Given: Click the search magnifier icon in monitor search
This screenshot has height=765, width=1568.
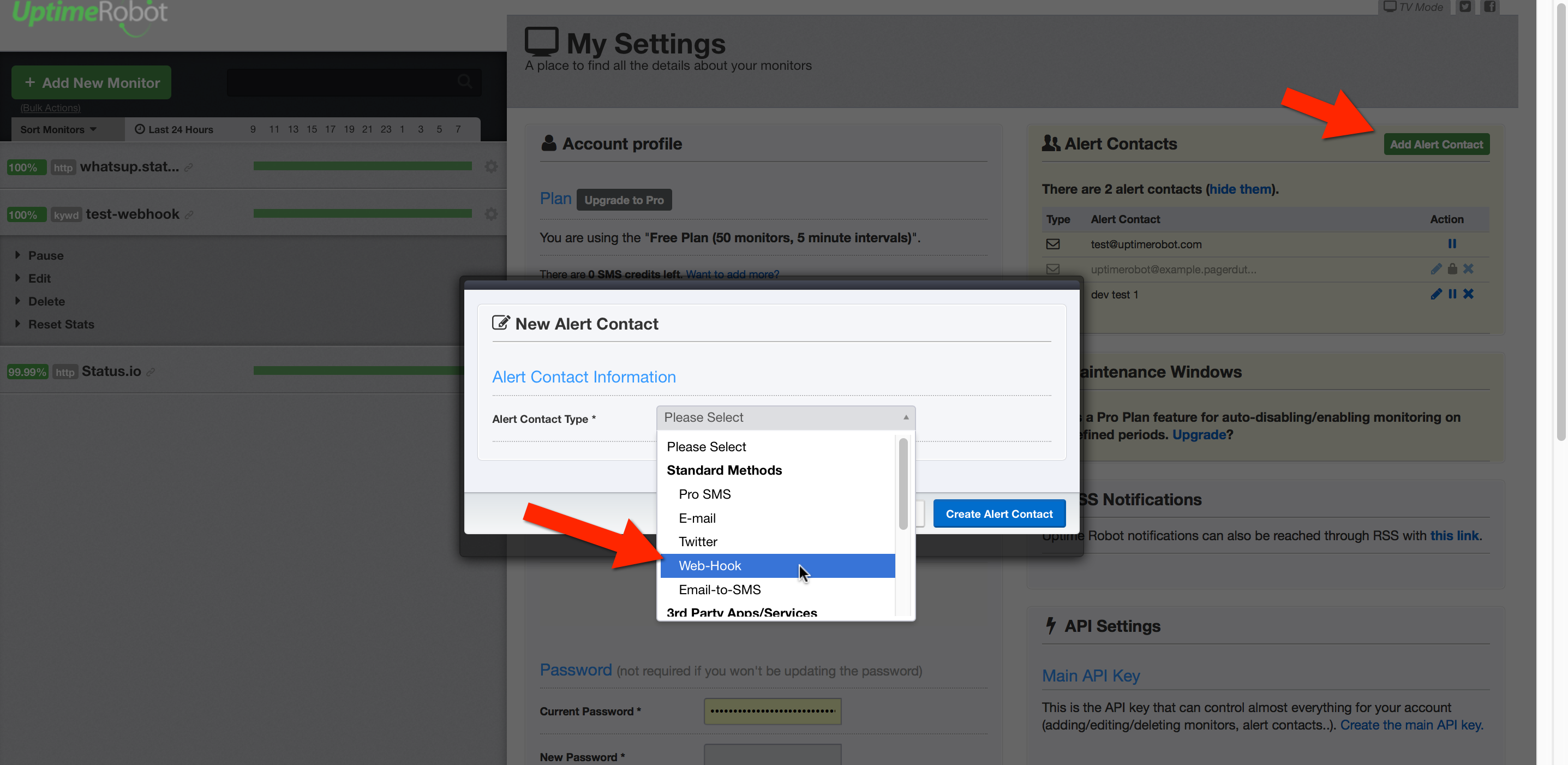Looking at the screenshot, I should [464, 81].
